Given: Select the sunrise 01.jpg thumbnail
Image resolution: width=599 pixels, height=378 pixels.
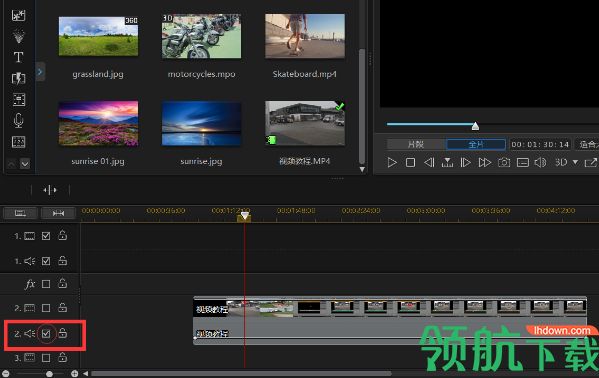Looking at the screenshot, I should [99, 123].
